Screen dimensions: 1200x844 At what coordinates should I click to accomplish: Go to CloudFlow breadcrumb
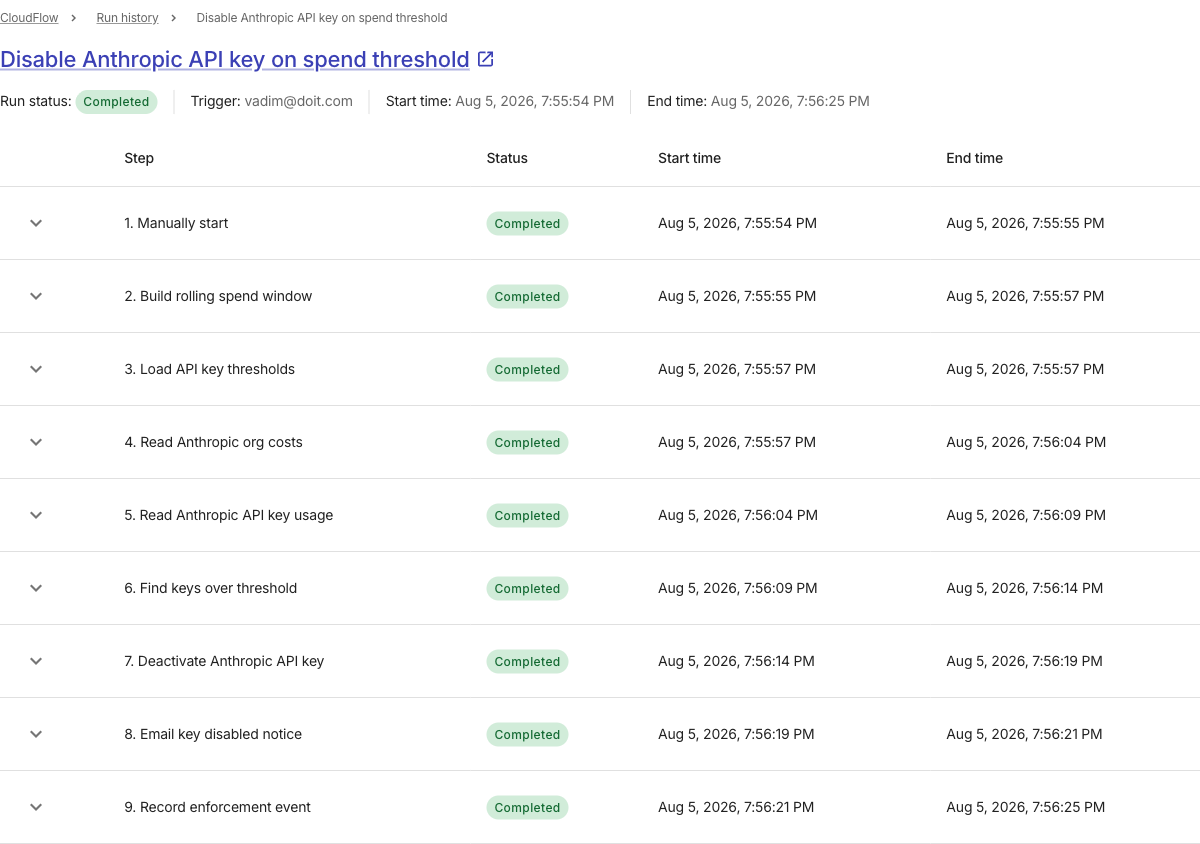pyautogui.click(x=29, y=18)
